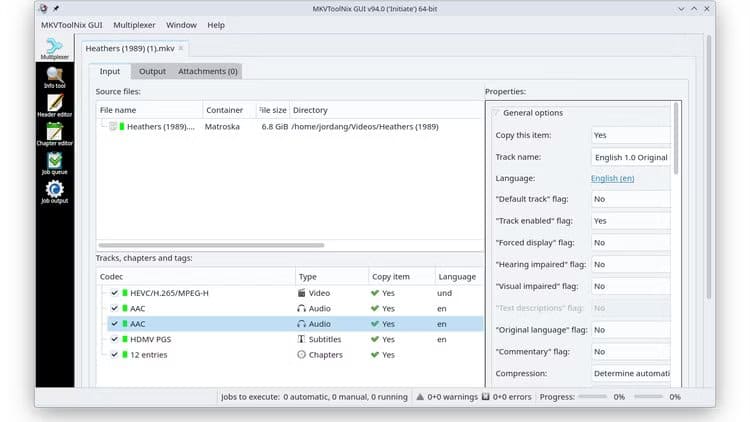
Task: Open the "Forced display" flag dropdown
Action: coord(631,243)
